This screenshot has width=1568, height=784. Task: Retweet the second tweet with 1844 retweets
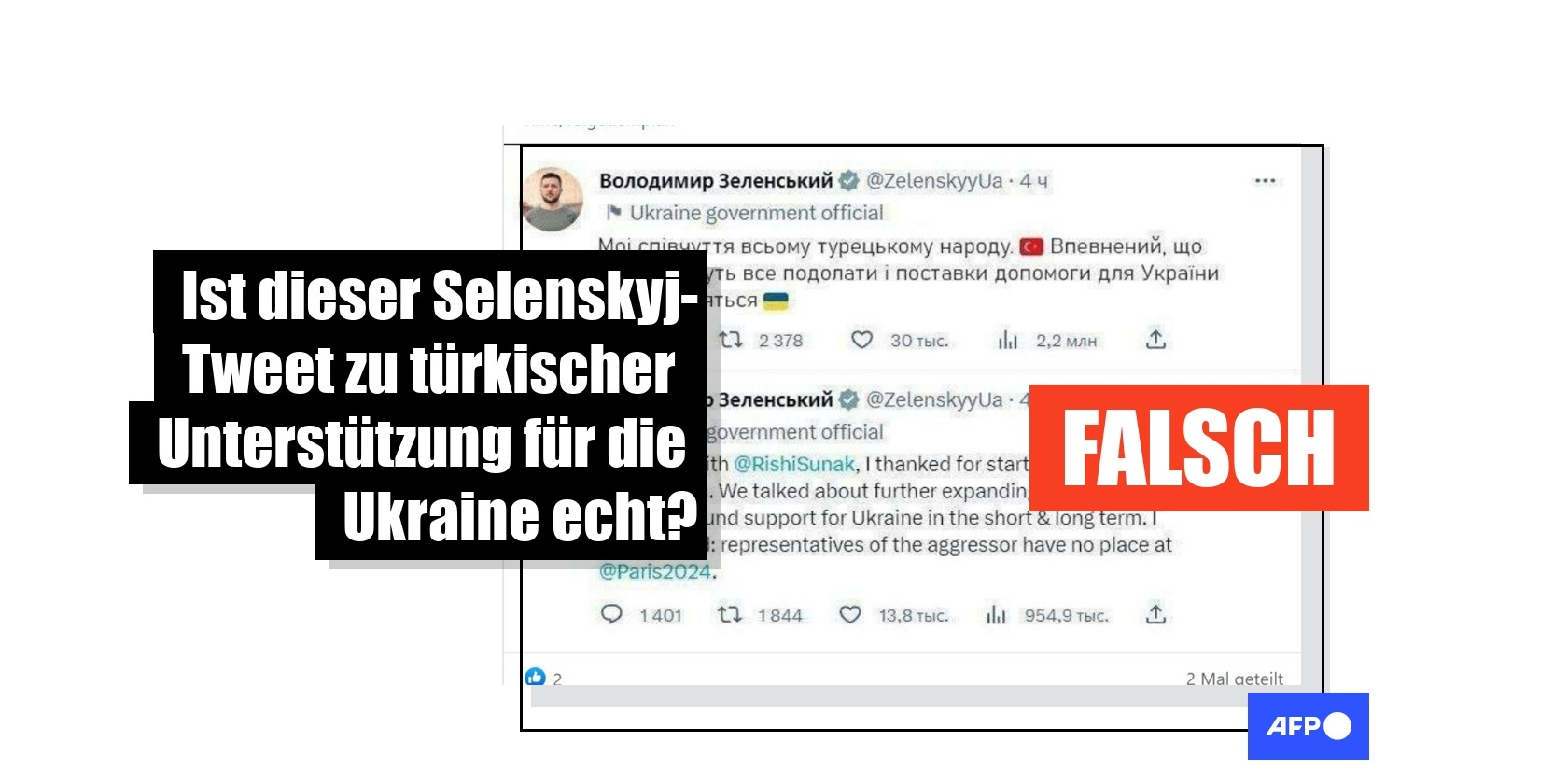tap(730, 614)
